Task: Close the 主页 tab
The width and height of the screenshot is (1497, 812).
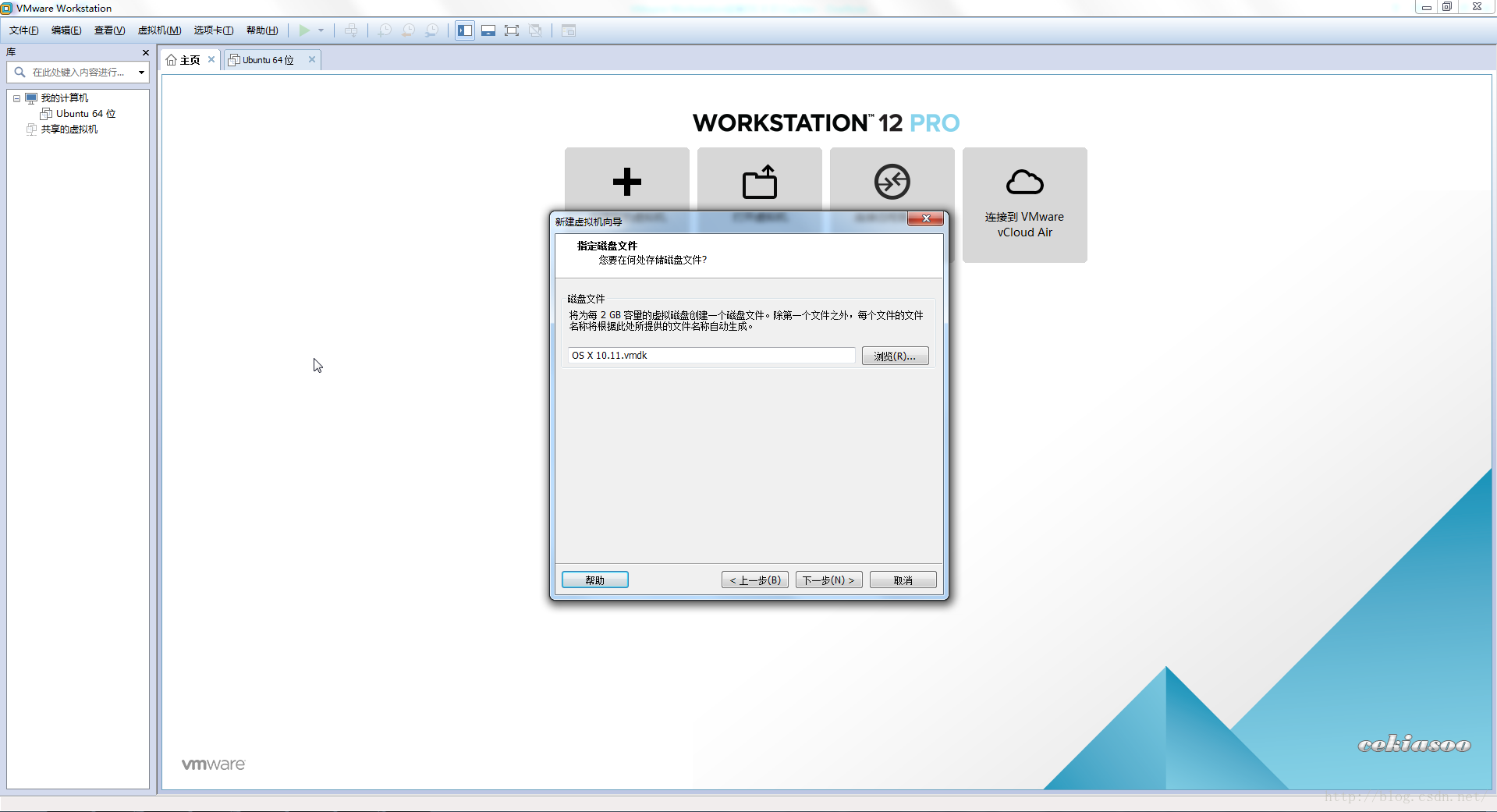Action: [211, 59]
